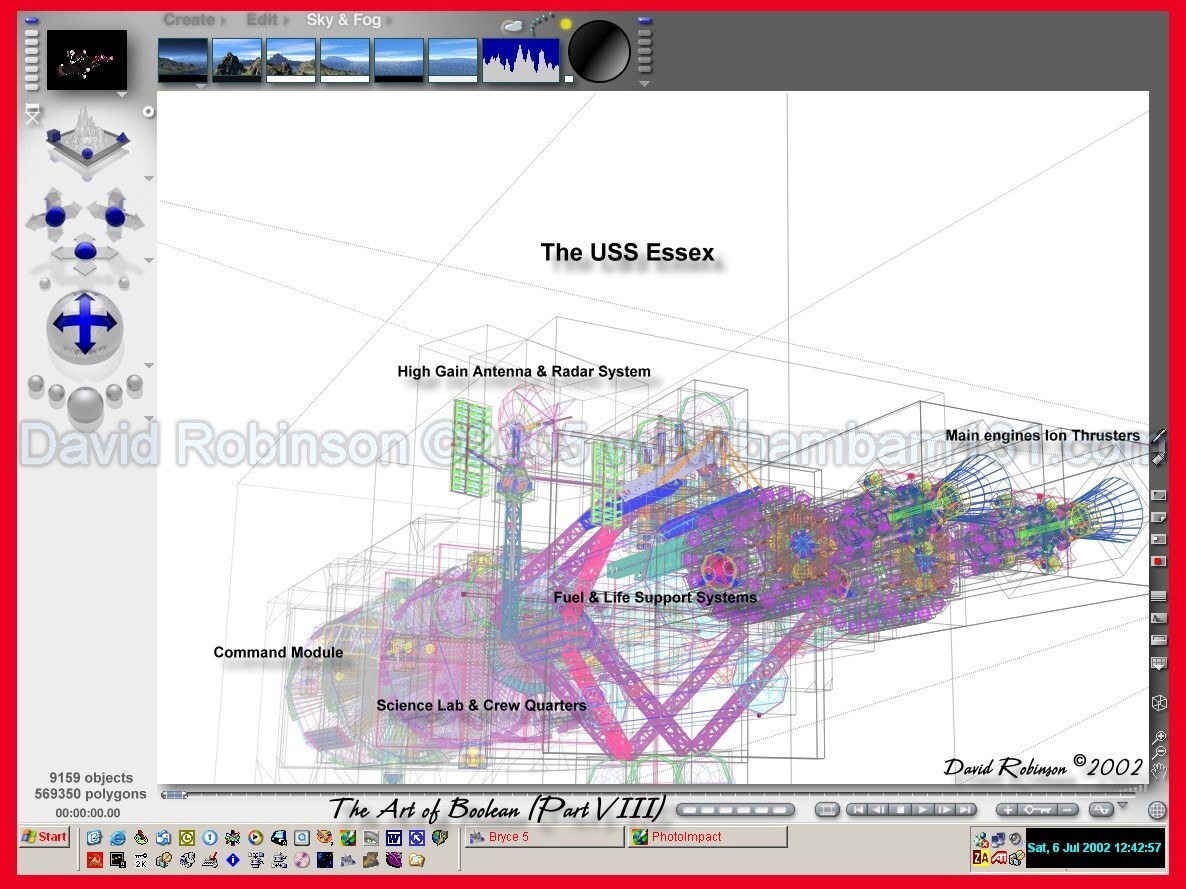Screen dimensions: 1186x889
Task: Click the Play animation button
Action: point(922,810)
